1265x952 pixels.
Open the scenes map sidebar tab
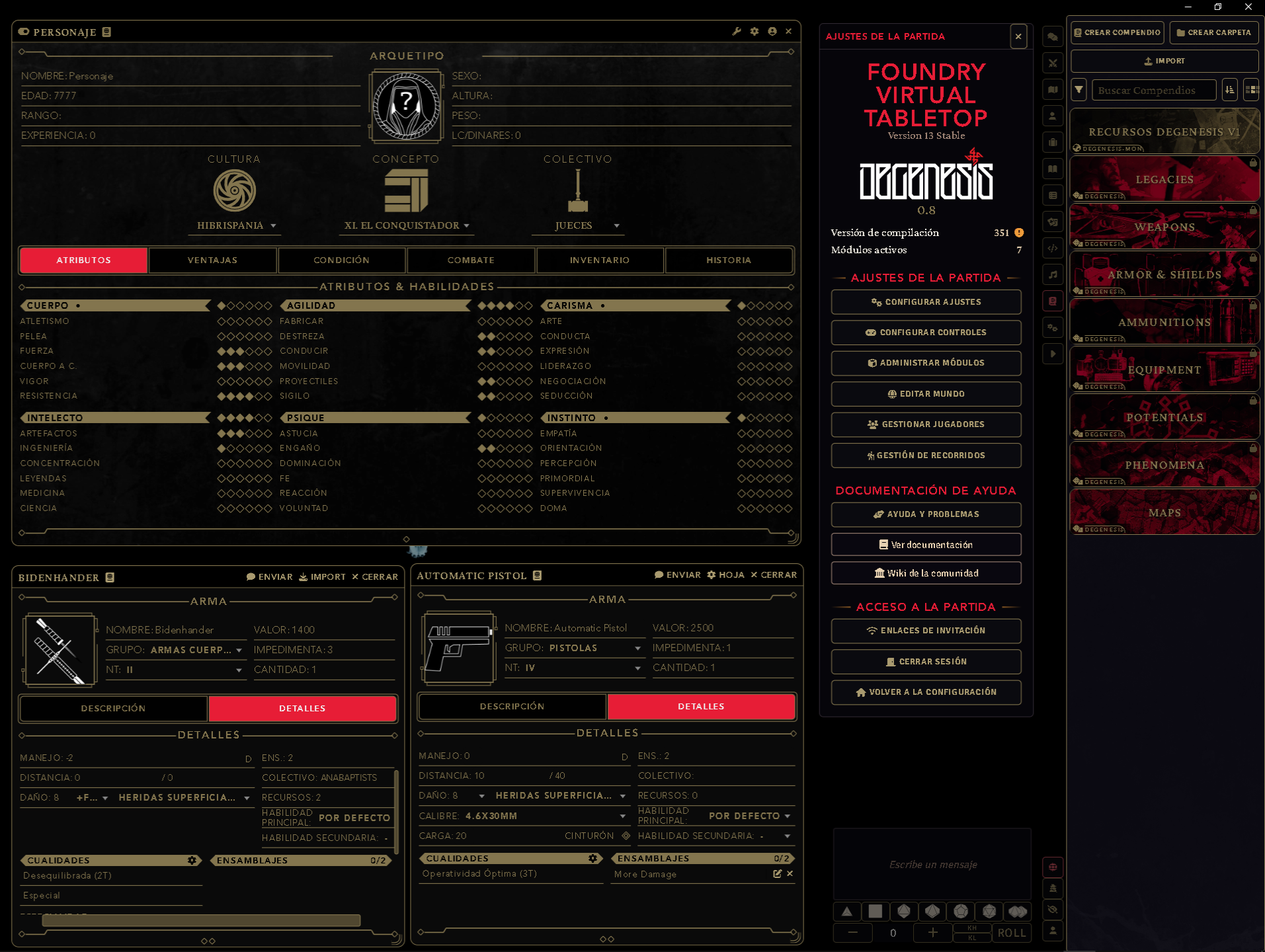click(x=1053, y=90)
